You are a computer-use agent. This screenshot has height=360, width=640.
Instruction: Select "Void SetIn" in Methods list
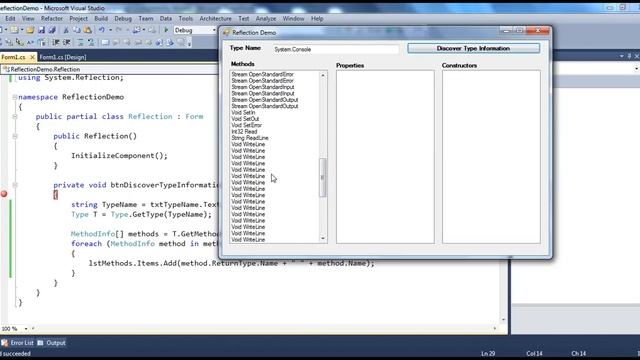tap(243, 113)
